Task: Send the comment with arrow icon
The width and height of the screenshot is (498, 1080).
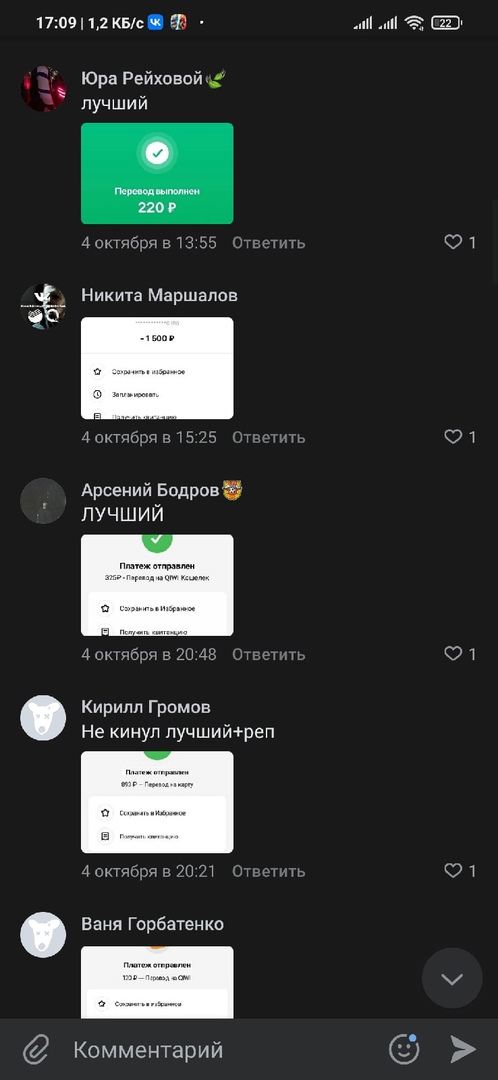Action: tap(463, 1049)
